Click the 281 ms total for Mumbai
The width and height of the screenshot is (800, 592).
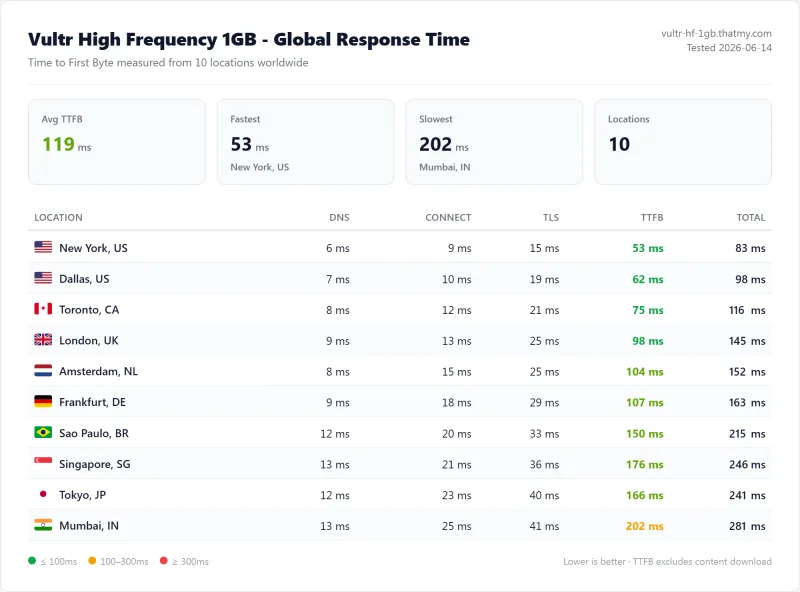(x=747, y=526)
